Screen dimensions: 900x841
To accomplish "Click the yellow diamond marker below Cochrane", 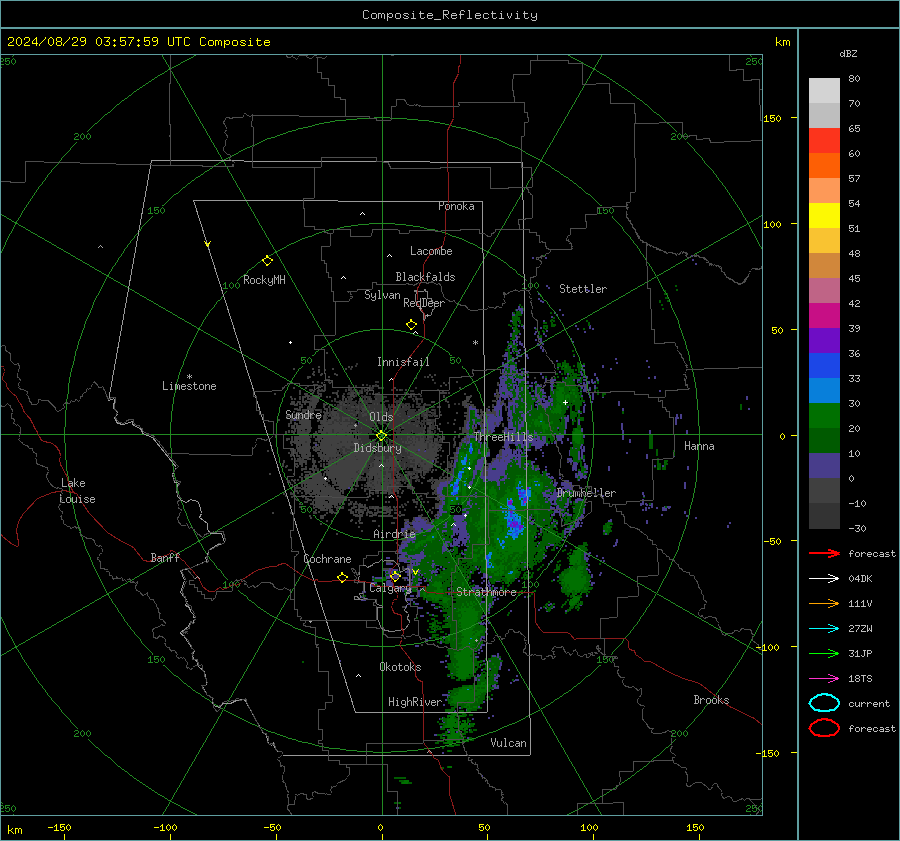I will tap(342, 577).
